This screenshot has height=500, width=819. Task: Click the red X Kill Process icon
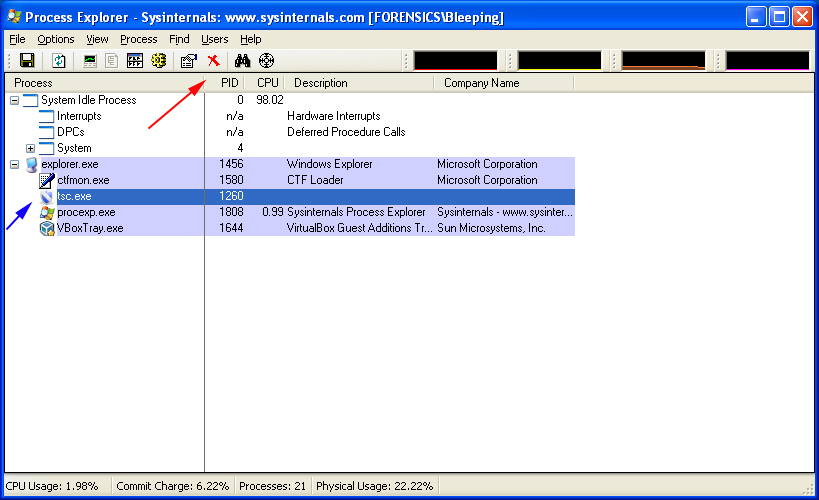coord(214,61)
